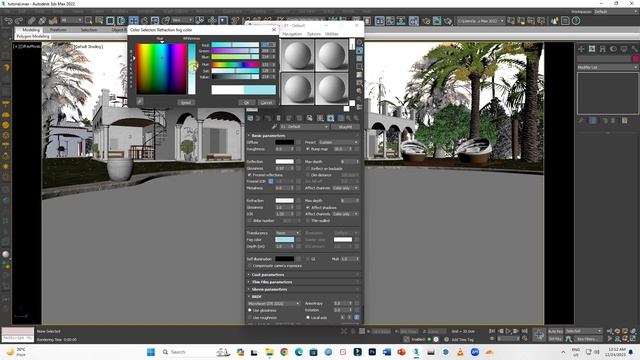Switch to the Selection ribbon tab
Screen dimensions: 640x360
click(89, 30)
